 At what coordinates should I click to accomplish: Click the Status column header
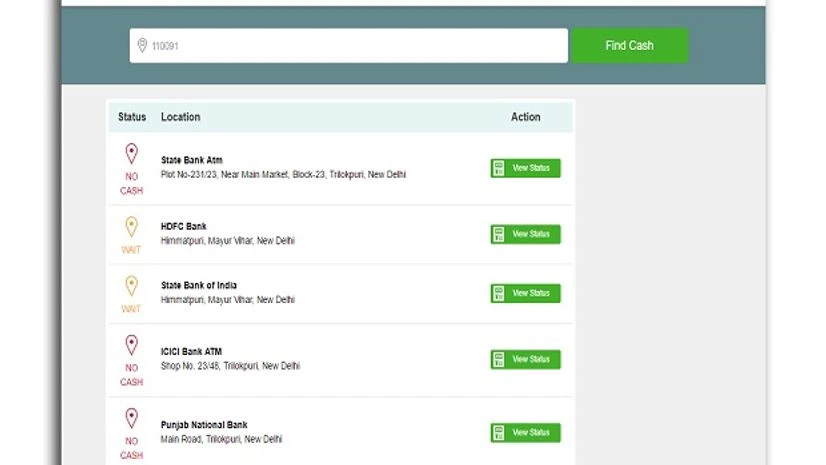click(132, 117)
